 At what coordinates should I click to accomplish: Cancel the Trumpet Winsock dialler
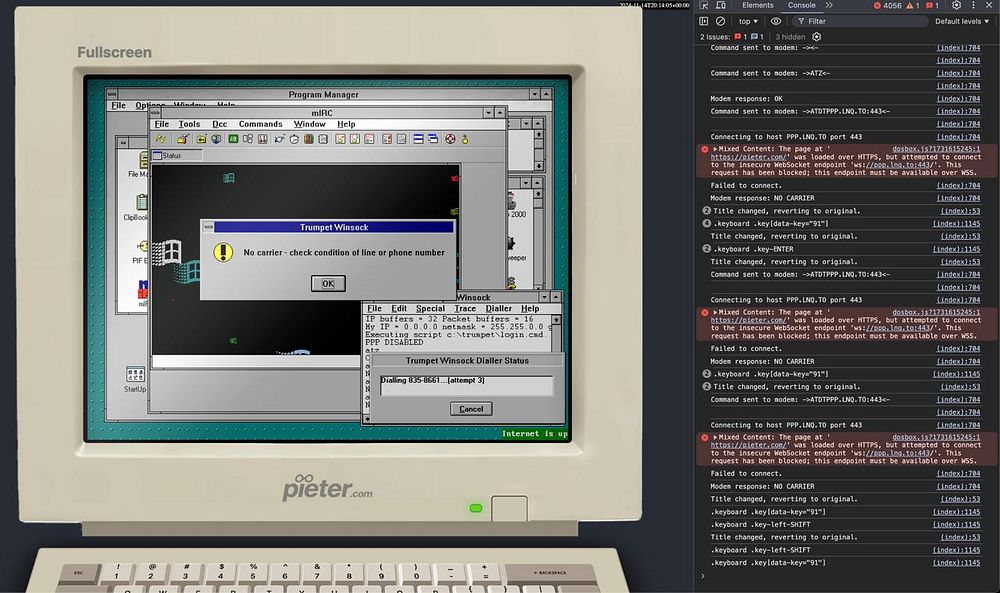pyautogui.click(x=470, y=409)
